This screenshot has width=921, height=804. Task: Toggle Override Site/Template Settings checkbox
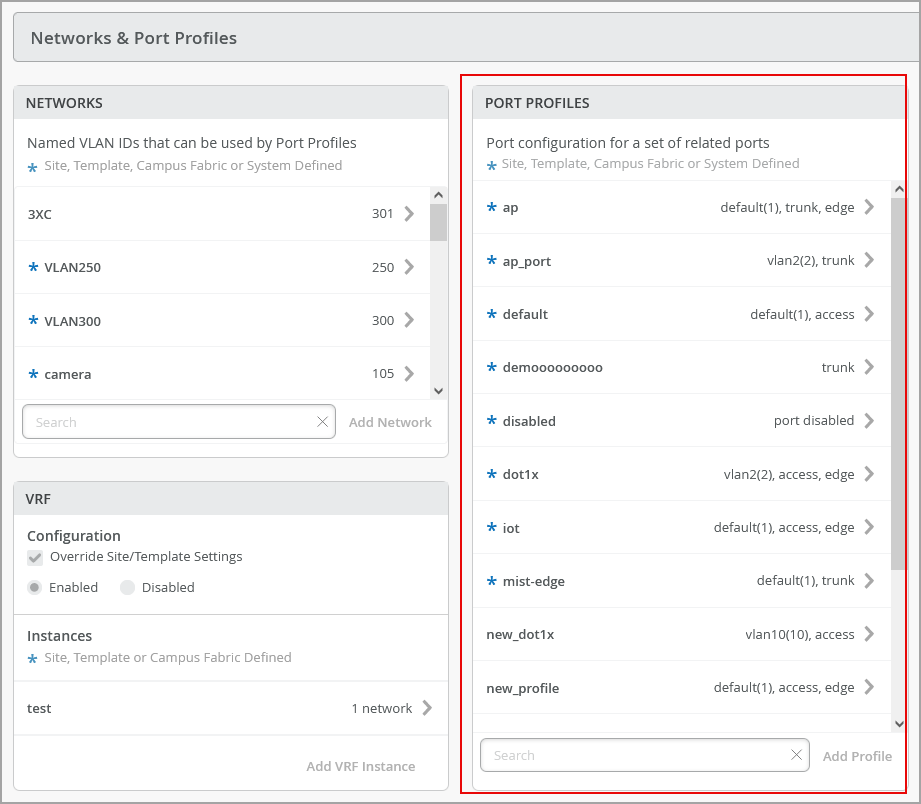[x=35, y=557]
